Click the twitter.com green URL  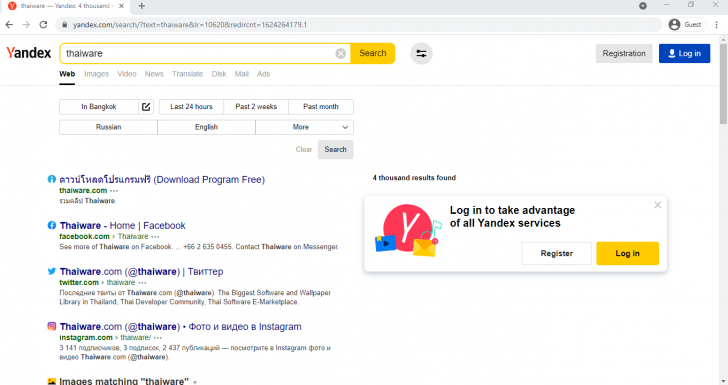(79, 282)
